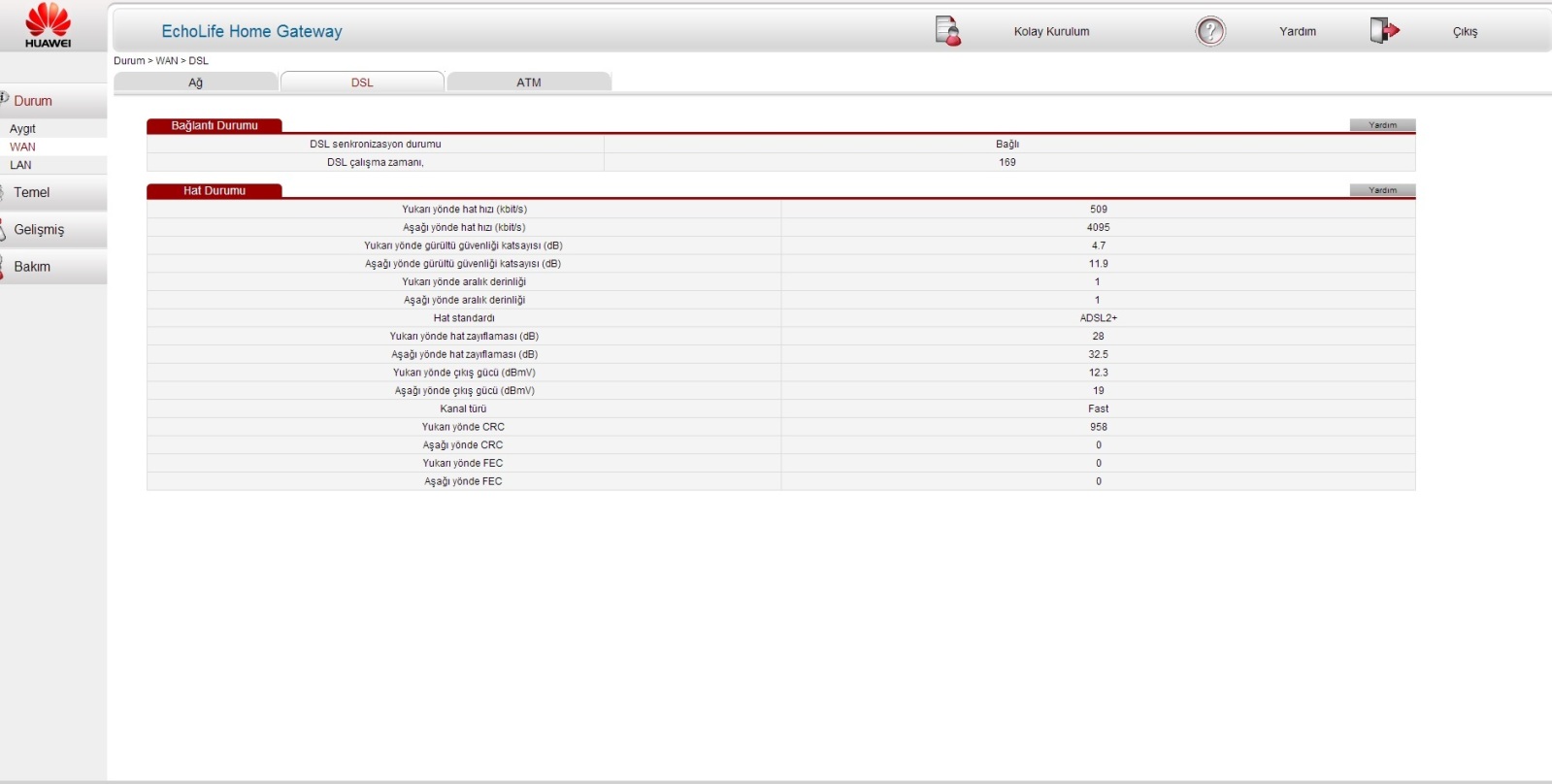Expand the Gelişmiş menu section
The width and height of the screenshot is (1552, 784).
[39, 229]
